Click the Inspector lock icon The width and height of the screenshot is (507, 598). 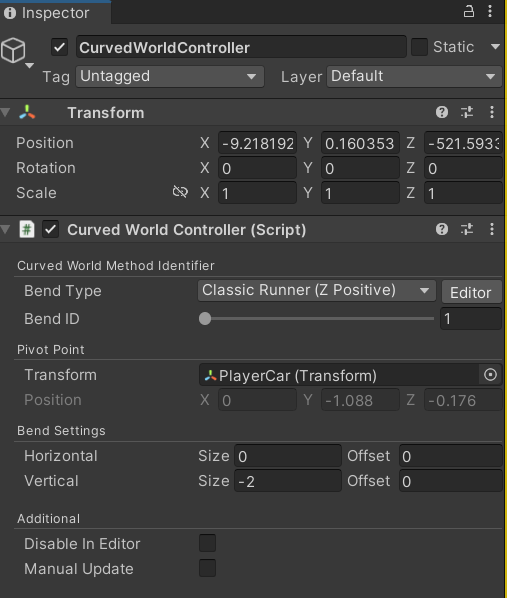[468, 11]
